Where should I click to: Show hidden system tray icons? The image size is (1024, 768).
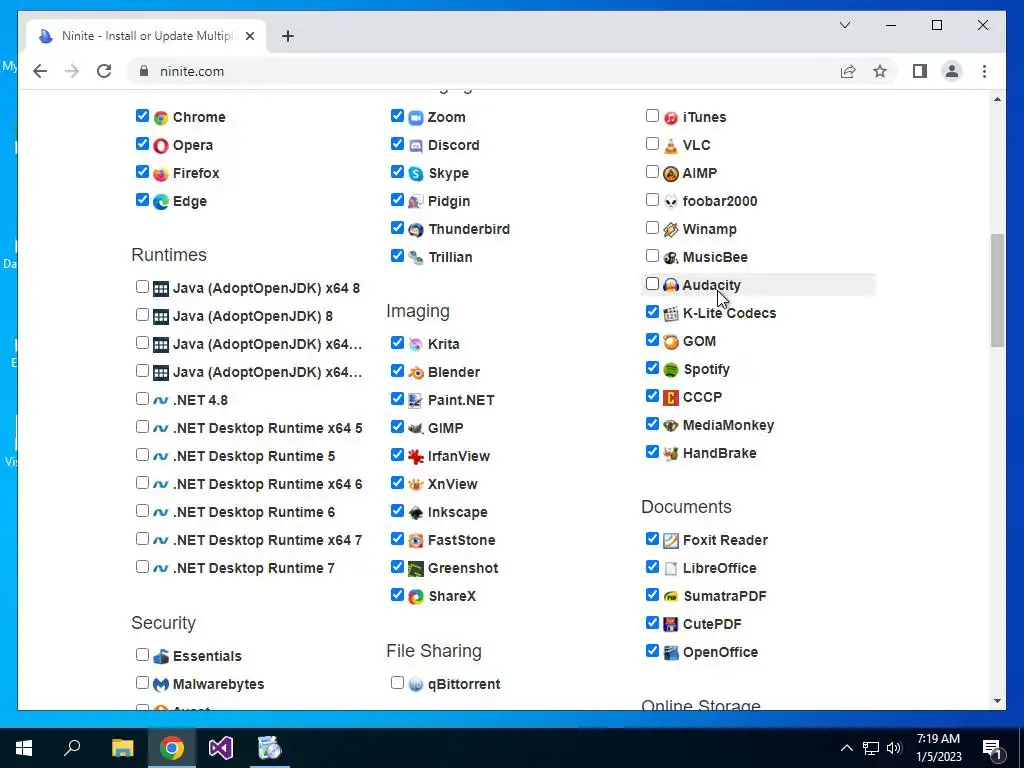[x=846, y=748]
